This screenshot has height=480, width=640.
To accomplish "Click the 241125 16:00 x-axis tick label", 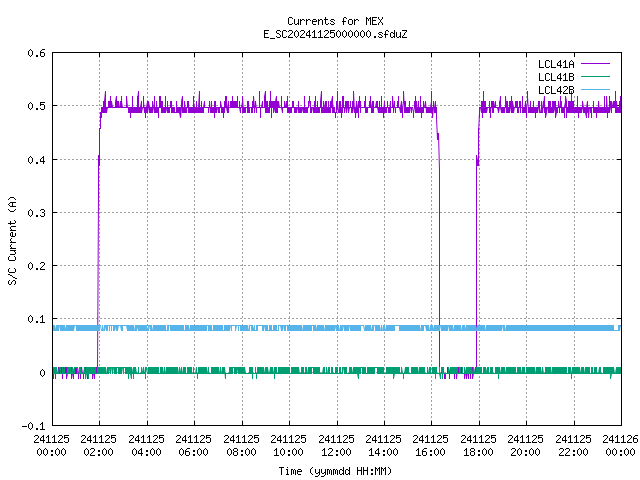I will (x=430, y=446).
